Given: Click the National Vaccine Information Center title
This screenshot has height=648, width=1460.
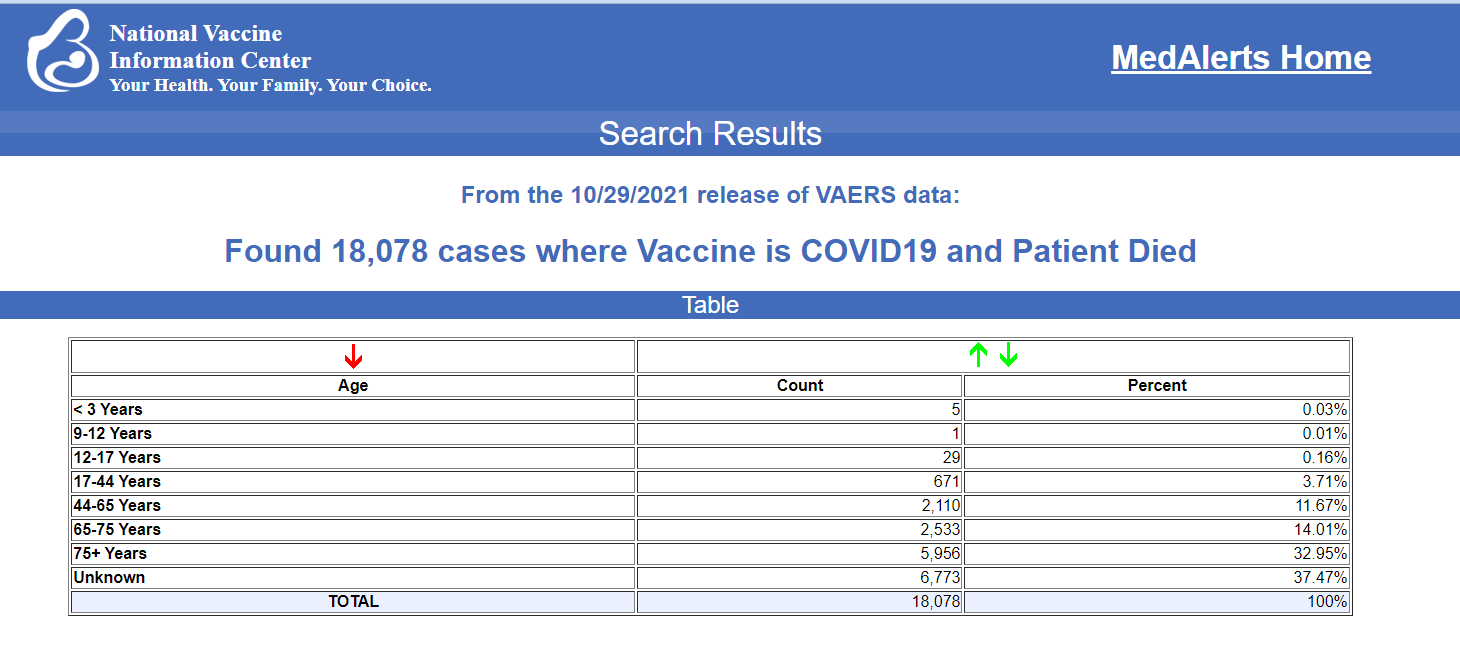Looking at the screenshot, I should pyautogui.click(x=210, y=47).
